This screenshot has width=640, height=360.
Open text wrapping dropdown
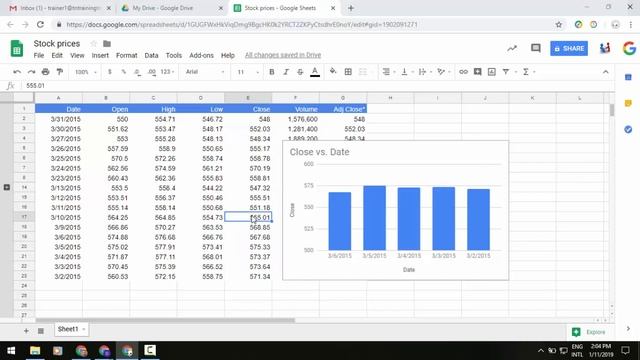(x=425, y=72)
